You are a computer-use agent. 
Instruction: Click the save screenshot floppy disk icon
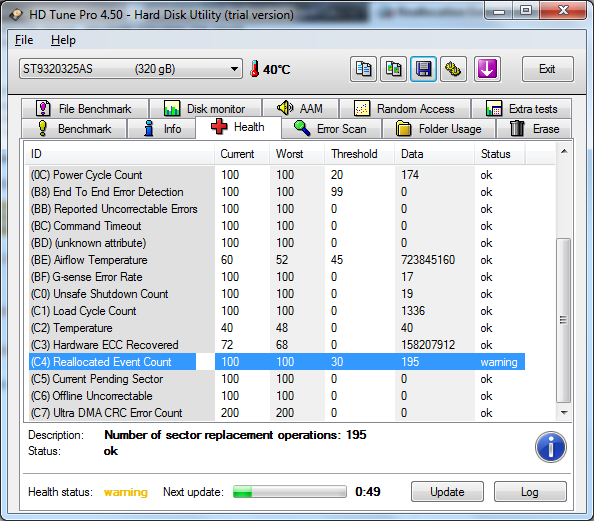point(424,69)
